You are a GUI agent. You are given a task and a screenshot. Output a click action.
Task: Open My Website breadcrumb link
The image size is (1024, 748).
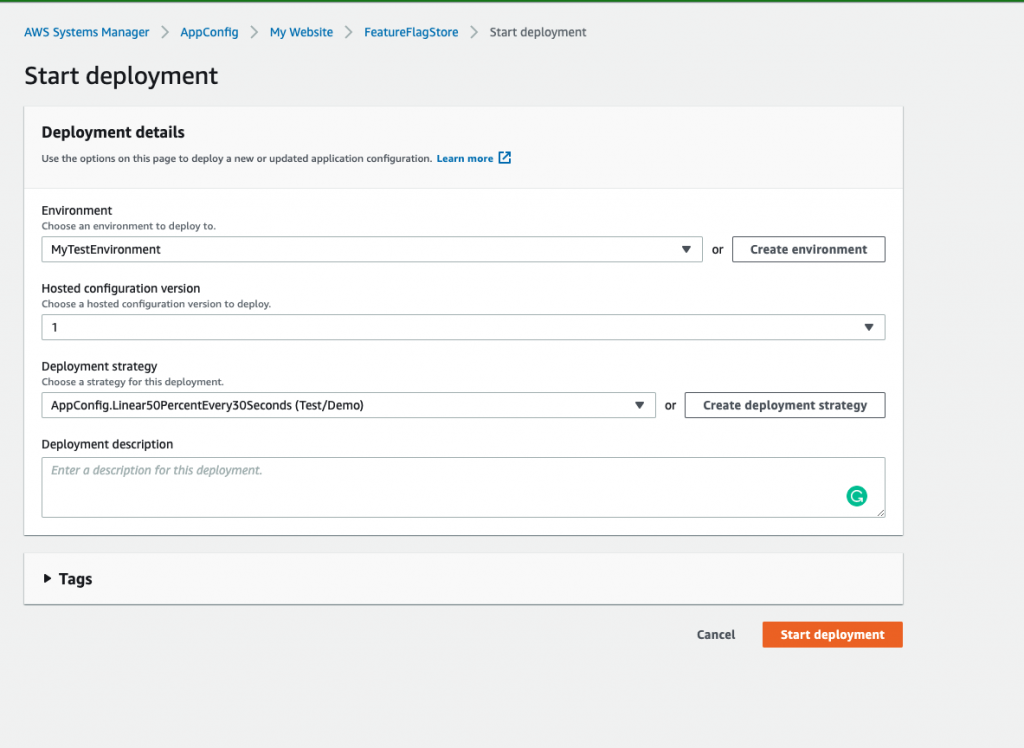click(x=301, y=32)
